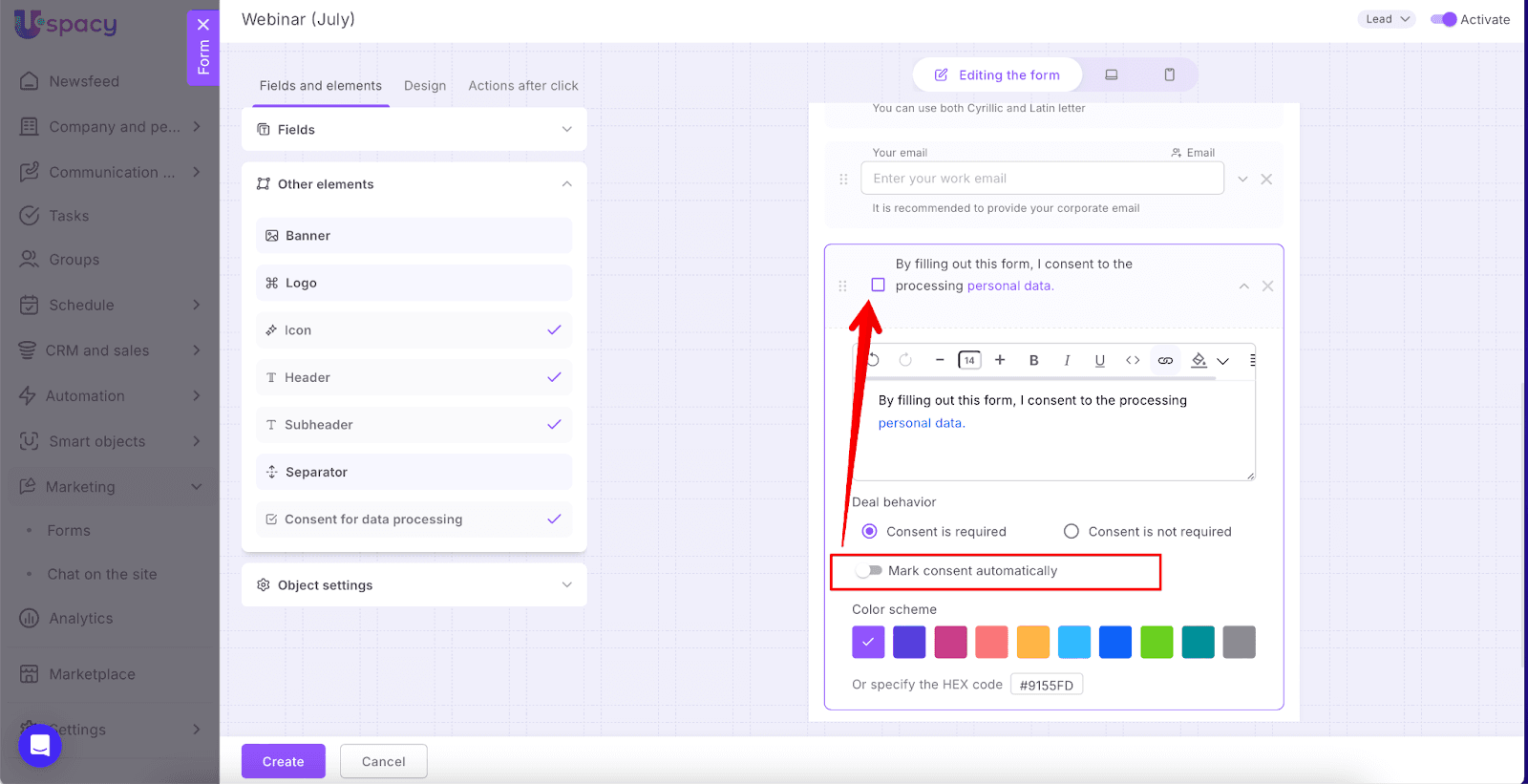Click the Bold formatting icon
This screenshot has width=1528, height=784.
(x=1033, y=360)
